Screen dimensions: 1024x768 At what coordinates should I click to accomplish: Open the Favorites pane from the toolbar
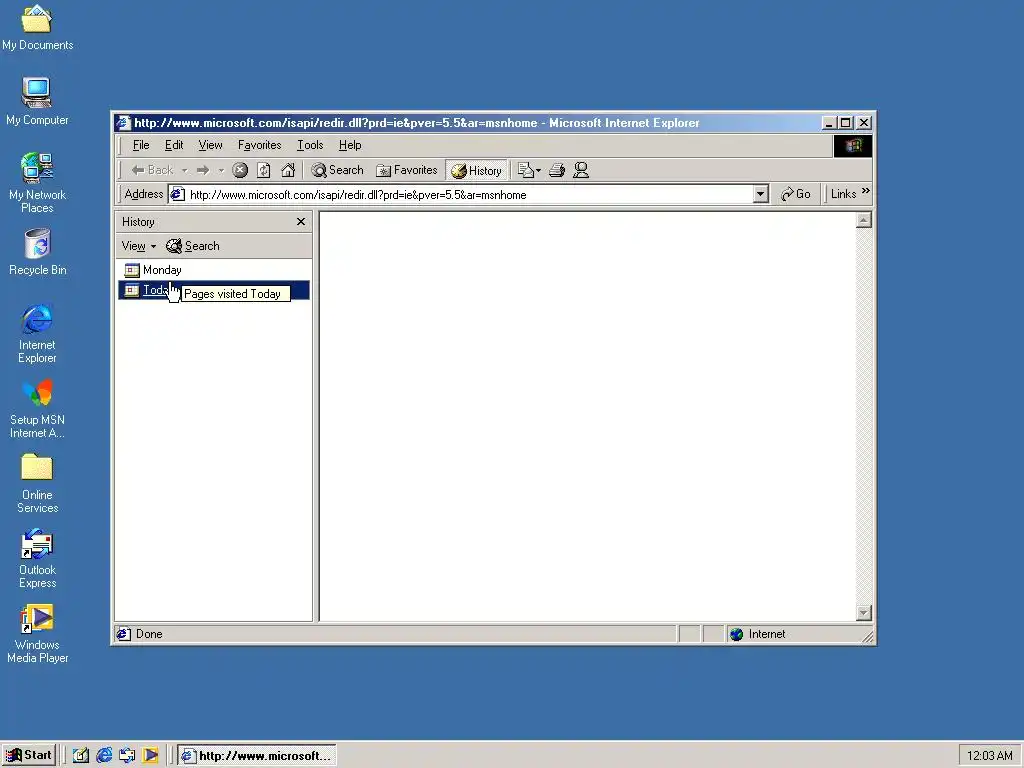coord(407,170)
